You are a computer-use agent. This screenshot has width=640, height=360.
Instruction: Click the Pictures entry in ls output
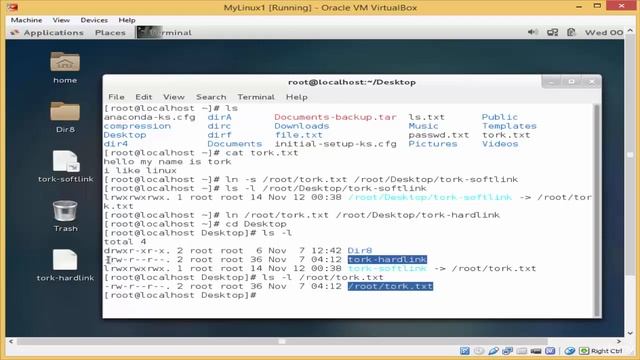pyautogui.click(x=433, y=144)
